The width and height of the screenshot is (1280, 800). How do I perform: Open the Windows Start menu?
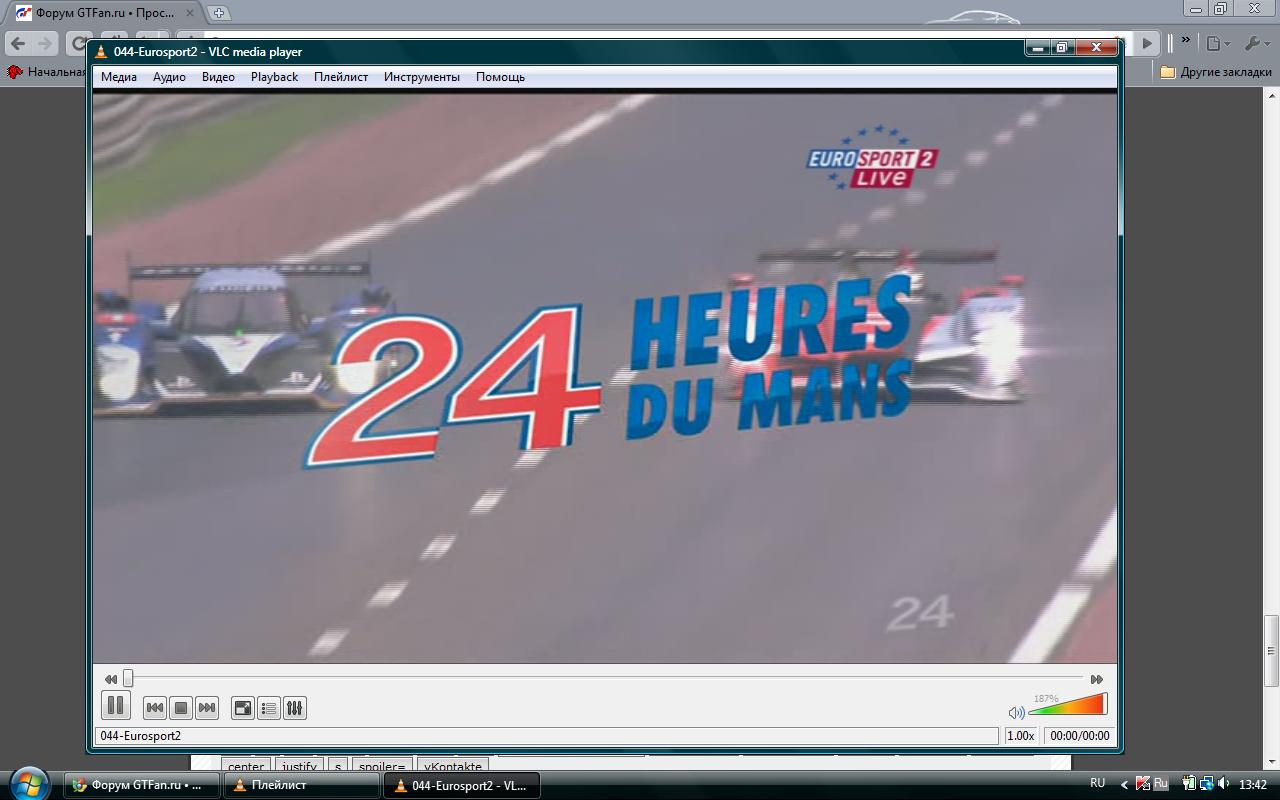click(27, 782)
